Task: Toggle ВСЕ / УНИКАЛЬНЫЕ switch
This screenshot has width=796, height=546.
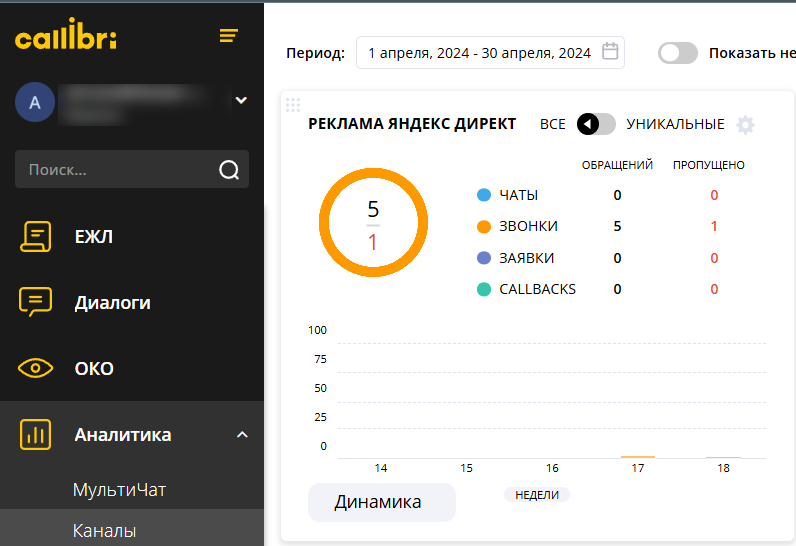Action: [x=596, y=124]
